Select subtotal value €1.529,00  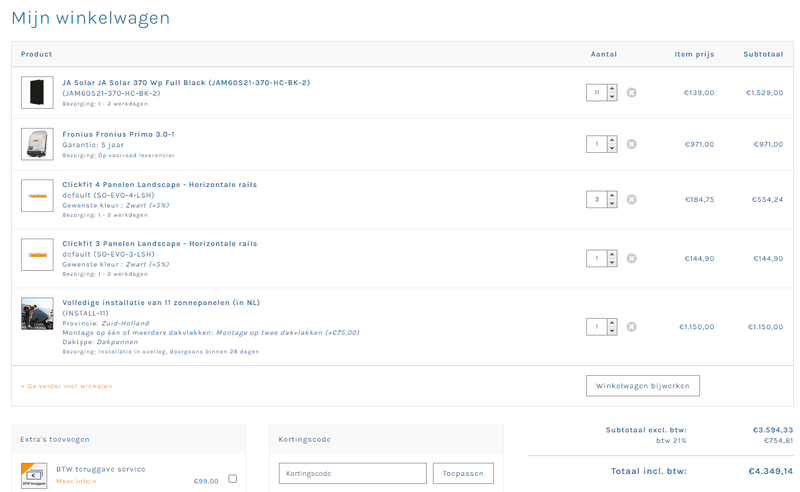[x=764, y=93]
